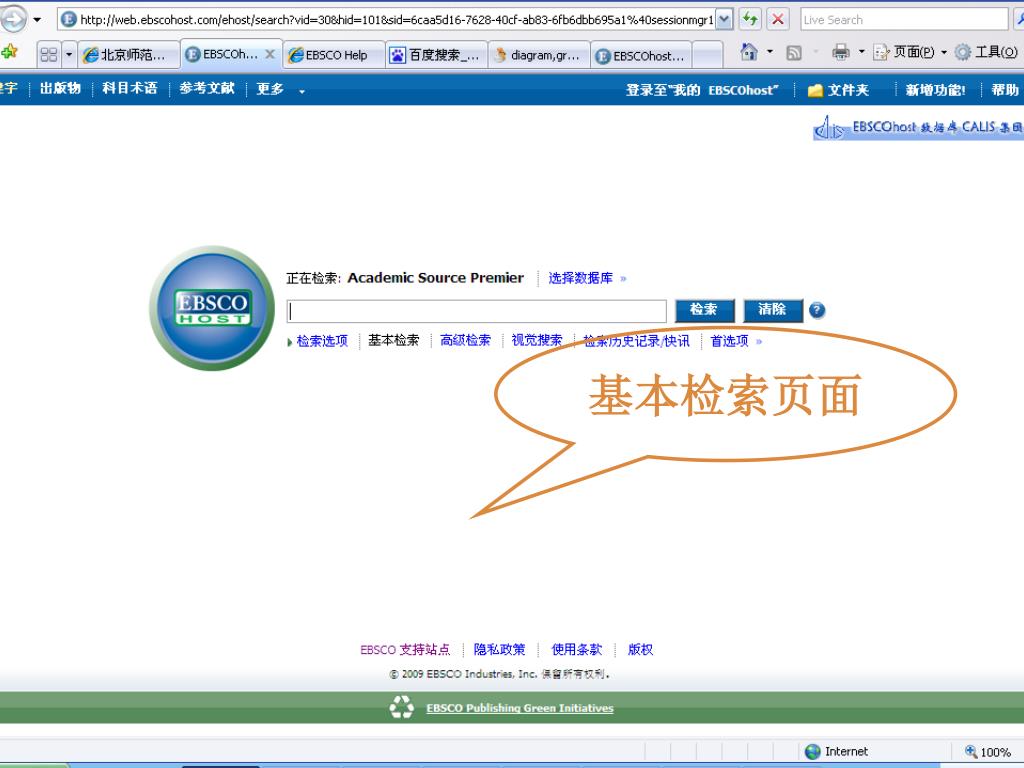Switch to the last EBSCOhost tab
Viewport: 1024px width, 768px height.
[x=641, y=55]
